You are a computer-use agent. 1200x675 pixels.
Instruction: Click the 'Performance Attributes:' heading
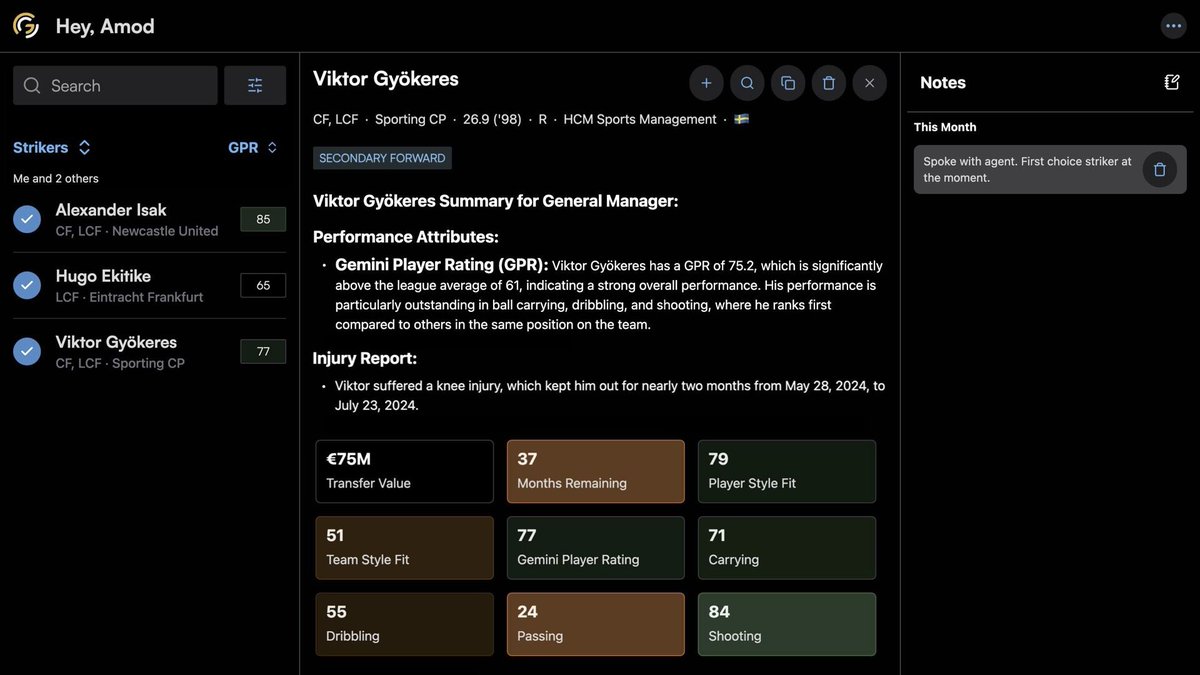(x=406, y=237)
